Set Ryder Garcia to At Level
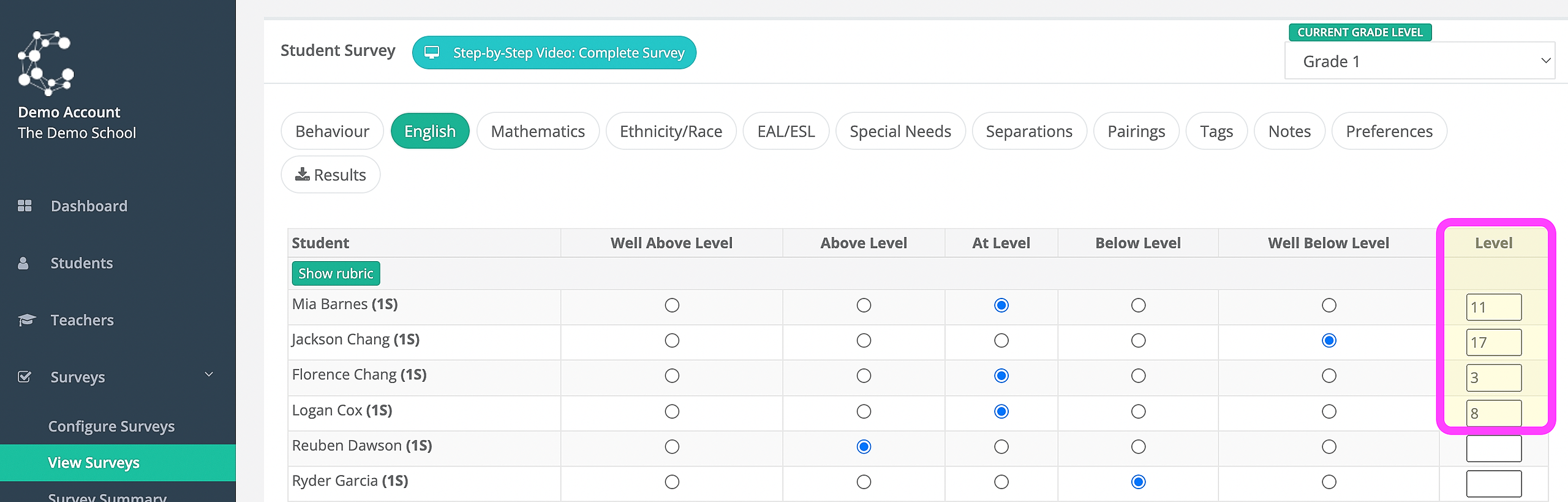This screenshot has width=1568, height=502. pos(1001,482)
